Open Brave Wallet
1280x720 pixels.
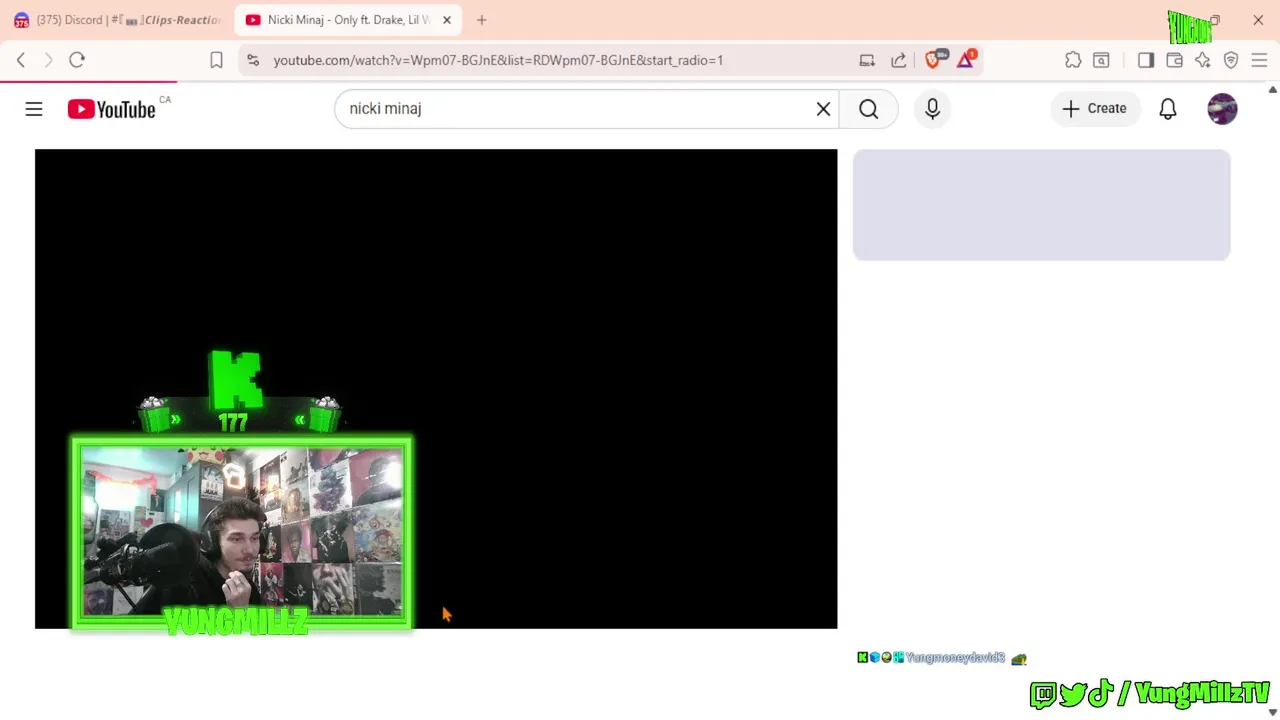point(1174,60)
